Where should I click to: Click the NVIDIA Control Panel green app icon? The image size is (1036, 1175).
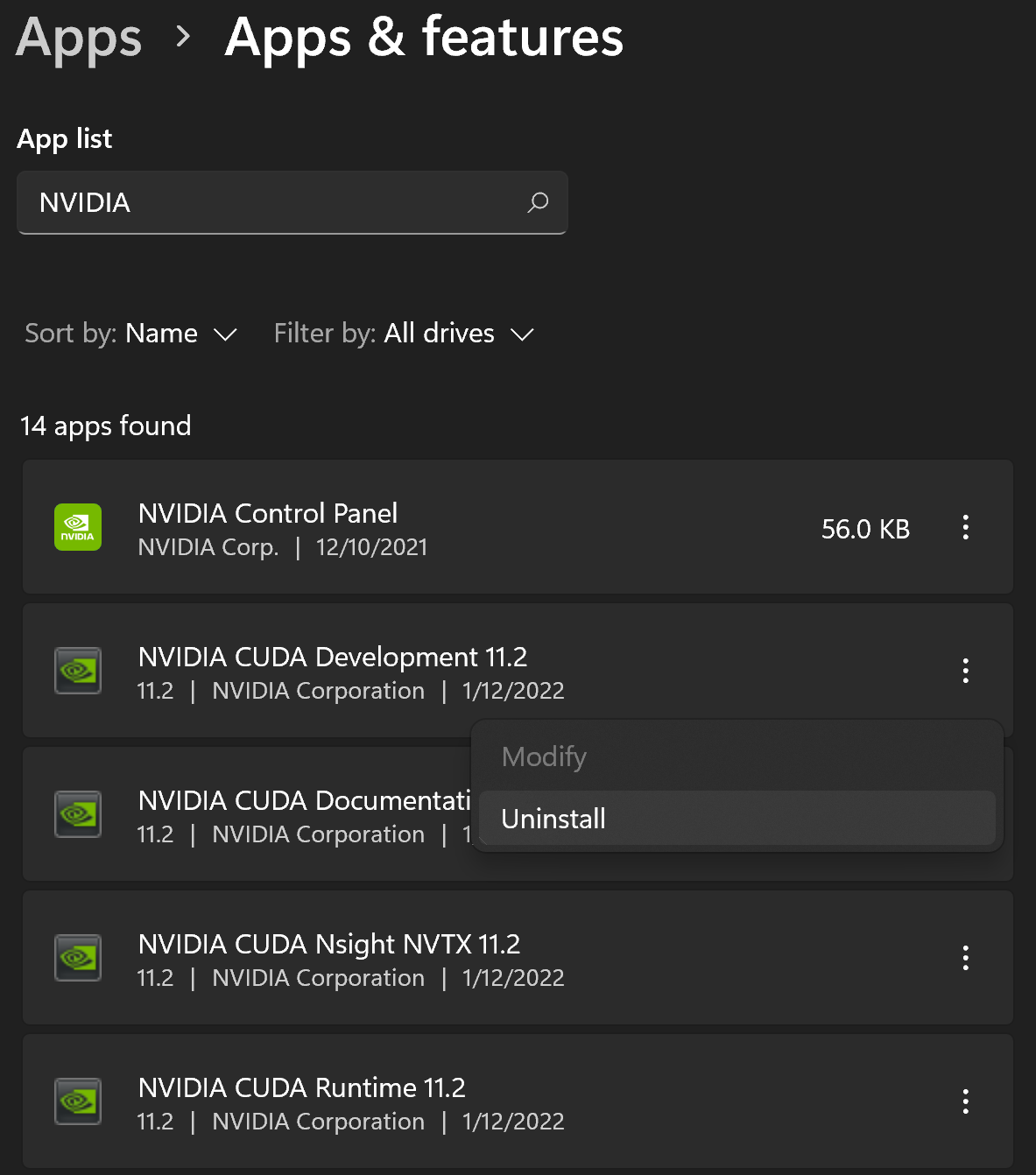pos(78,527)
